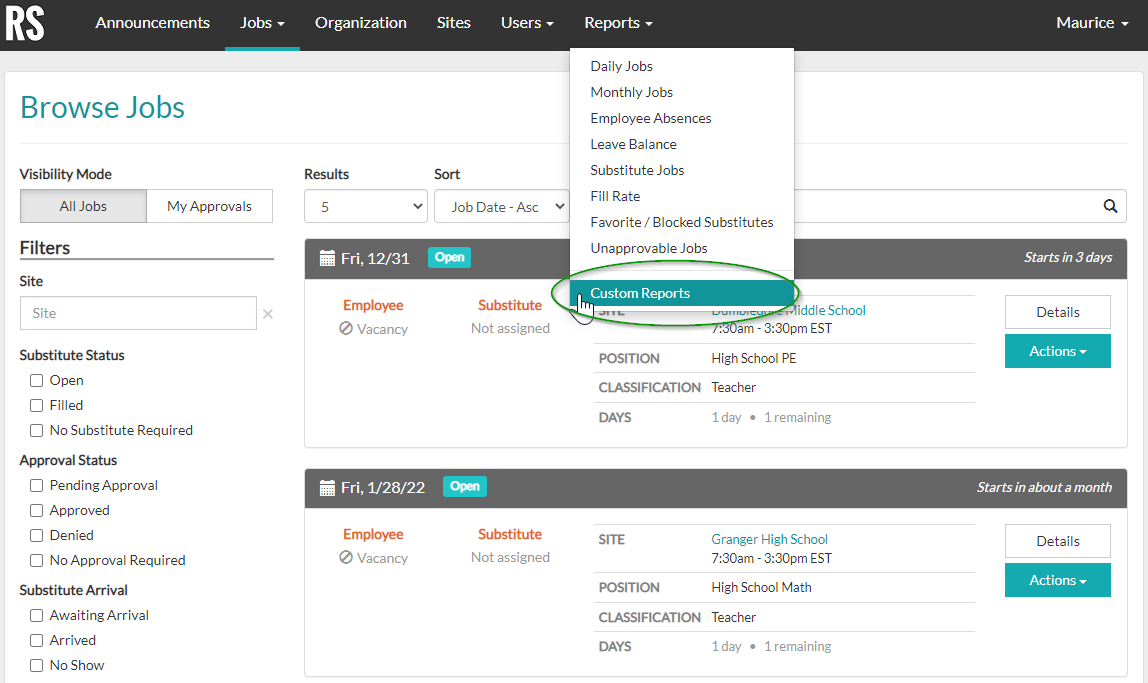Click the calendar icon on Fri 12/31 job

coord(327,257)
